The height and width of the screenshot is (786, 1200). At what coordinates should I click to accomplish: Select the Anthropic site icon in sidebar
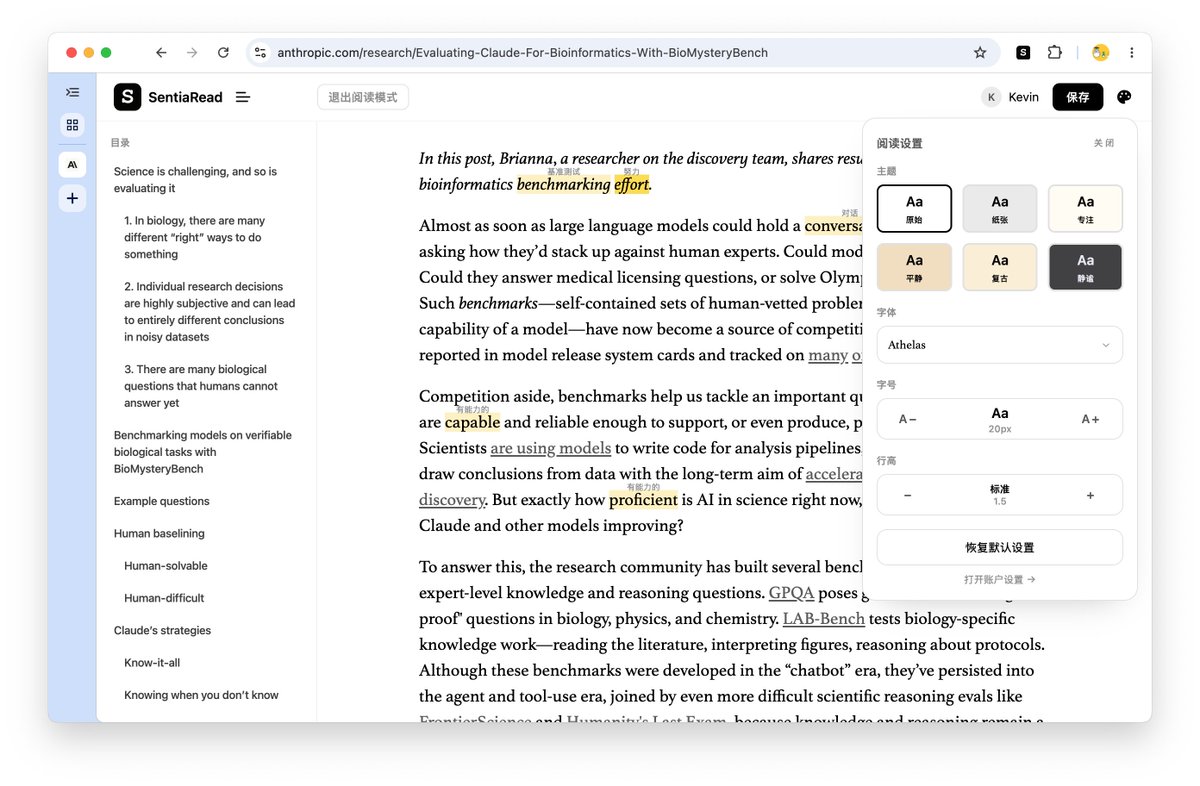click(72, 164)
